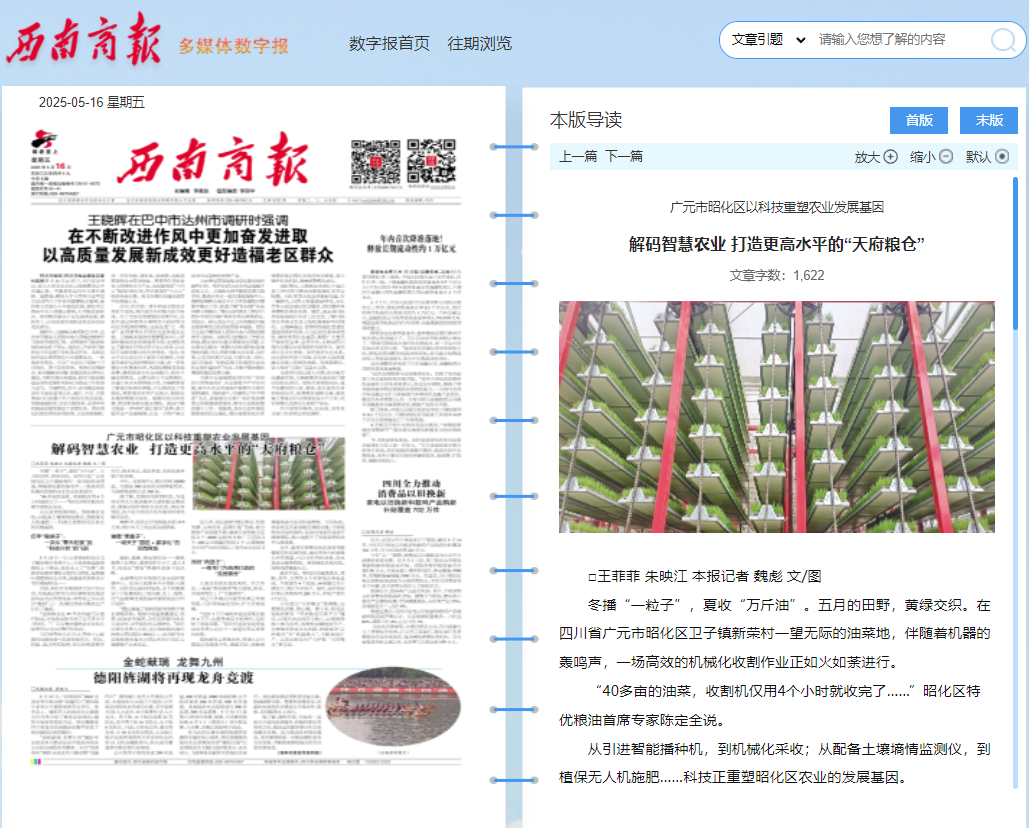This screenshot has height=828, width=1029.
Task: Go to 上一篇 previous article
Action: pos(578,157)
